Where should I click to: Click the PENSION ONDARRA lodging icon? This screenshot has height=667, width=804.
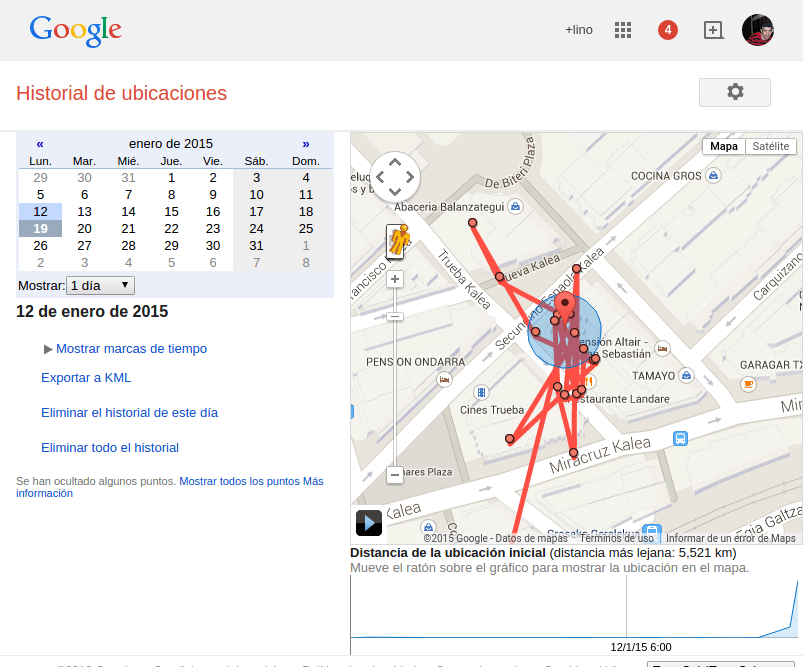(x=444, y=380)
